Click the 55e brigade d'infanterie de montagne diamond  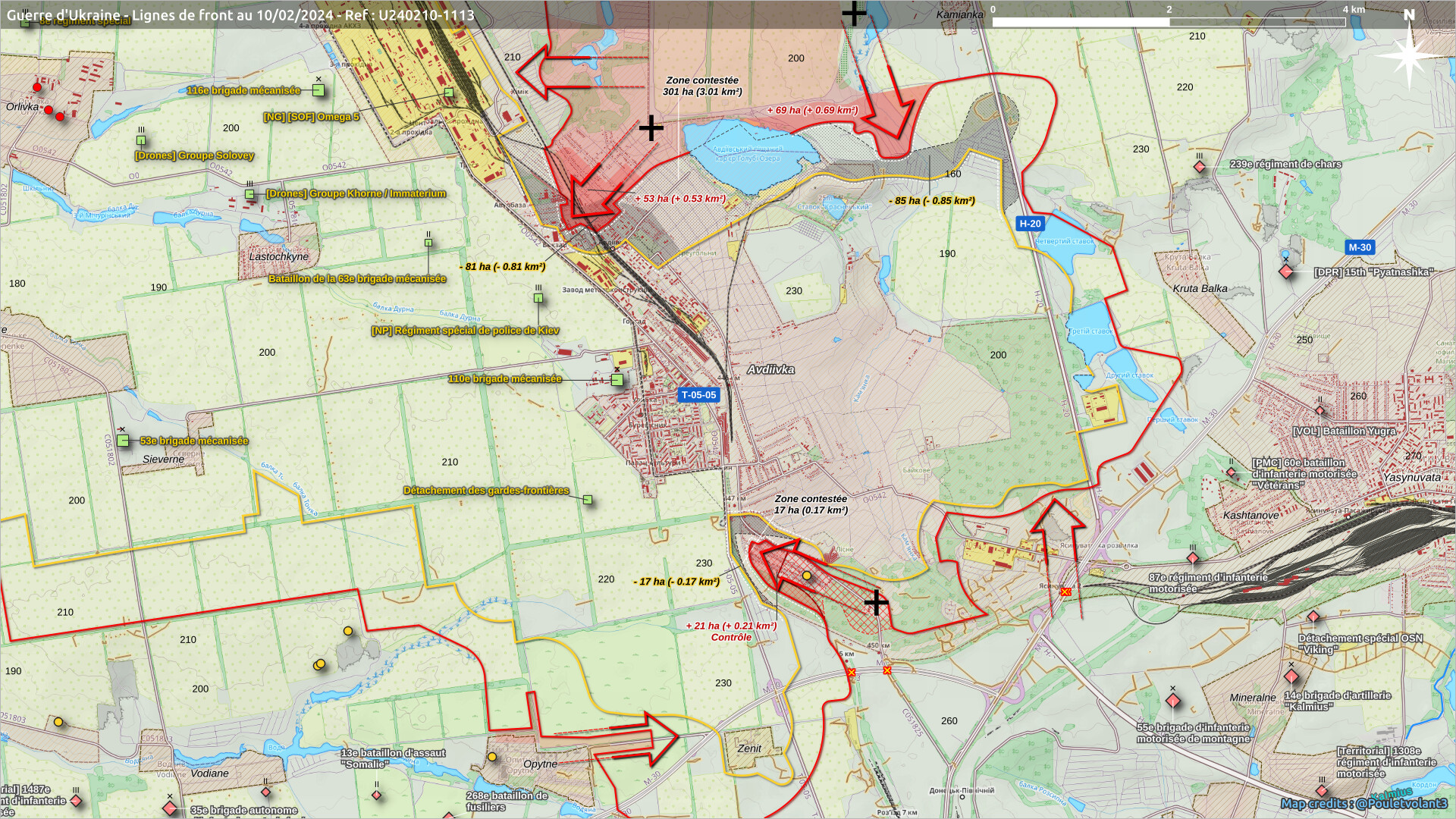1172,701
